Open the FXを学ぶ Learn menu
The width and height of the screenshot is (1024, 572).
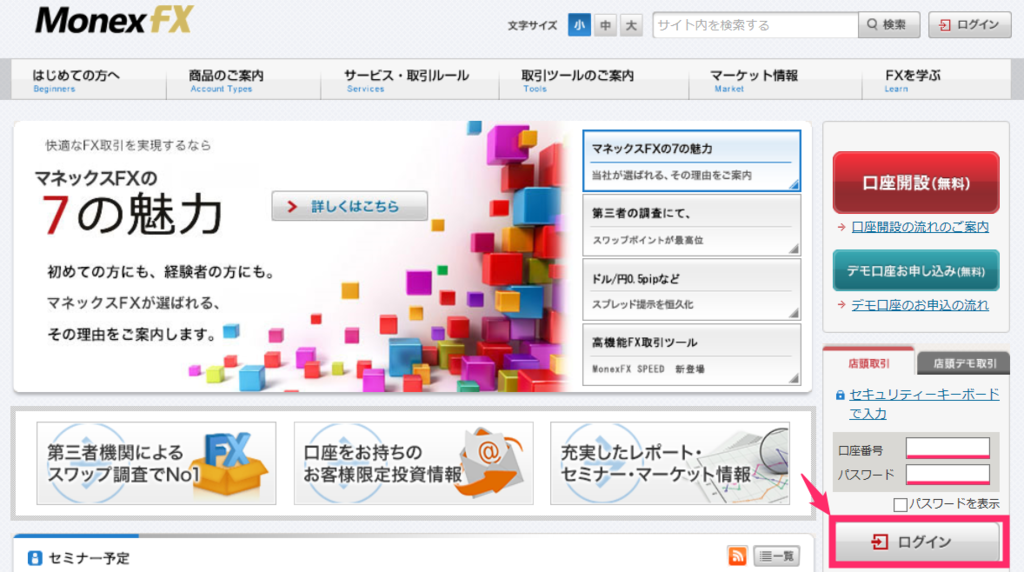point(936,80)
